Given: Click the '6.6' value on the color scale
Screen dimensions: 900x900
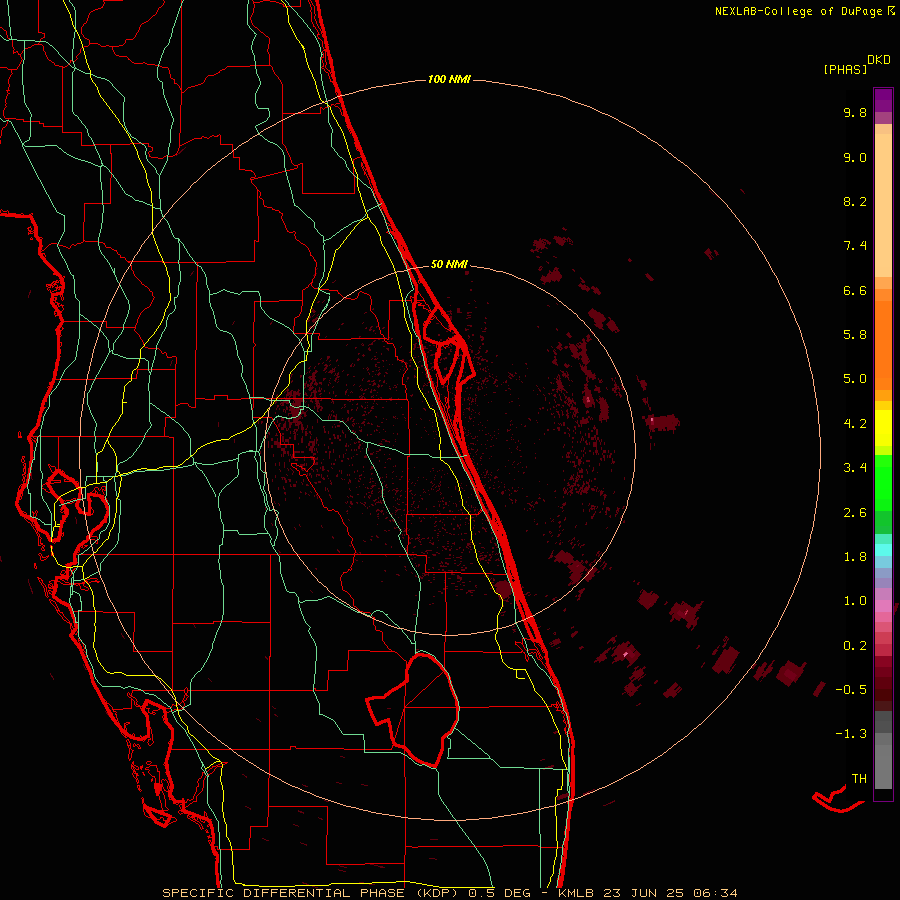Looking at the screenshot, I should click(x=855, y=290).
